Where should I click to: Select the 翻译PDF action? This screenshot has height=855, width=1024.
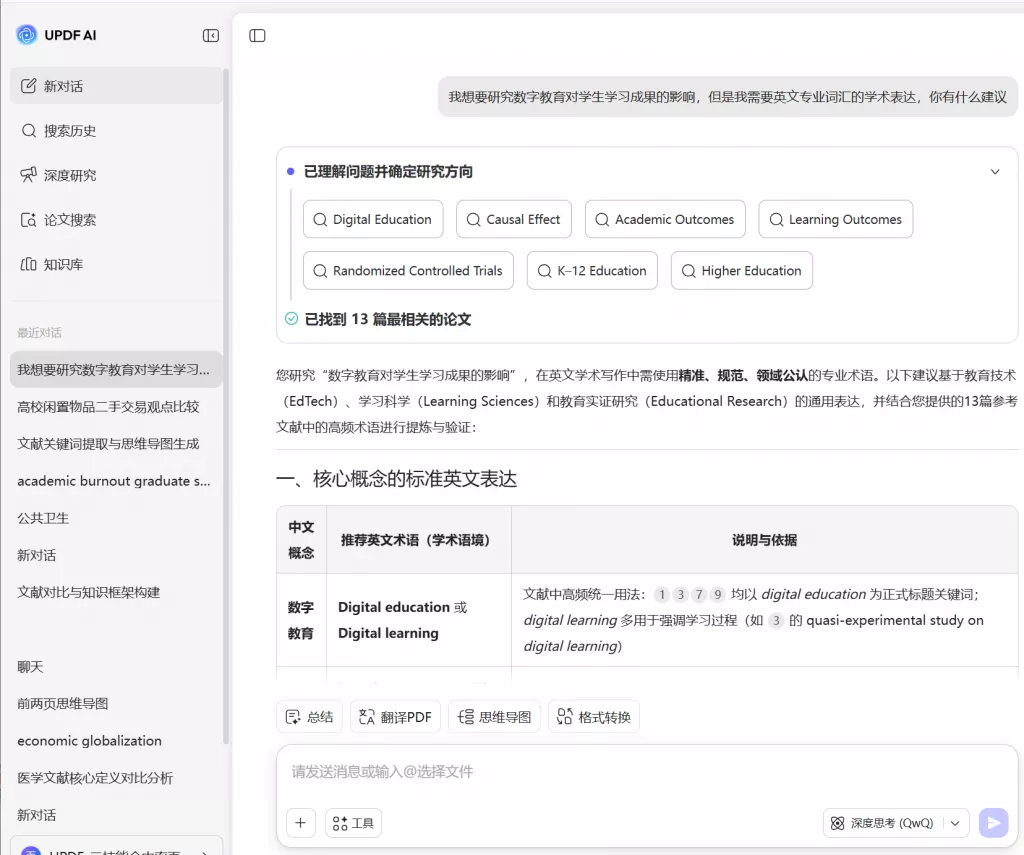click(395, 716)
